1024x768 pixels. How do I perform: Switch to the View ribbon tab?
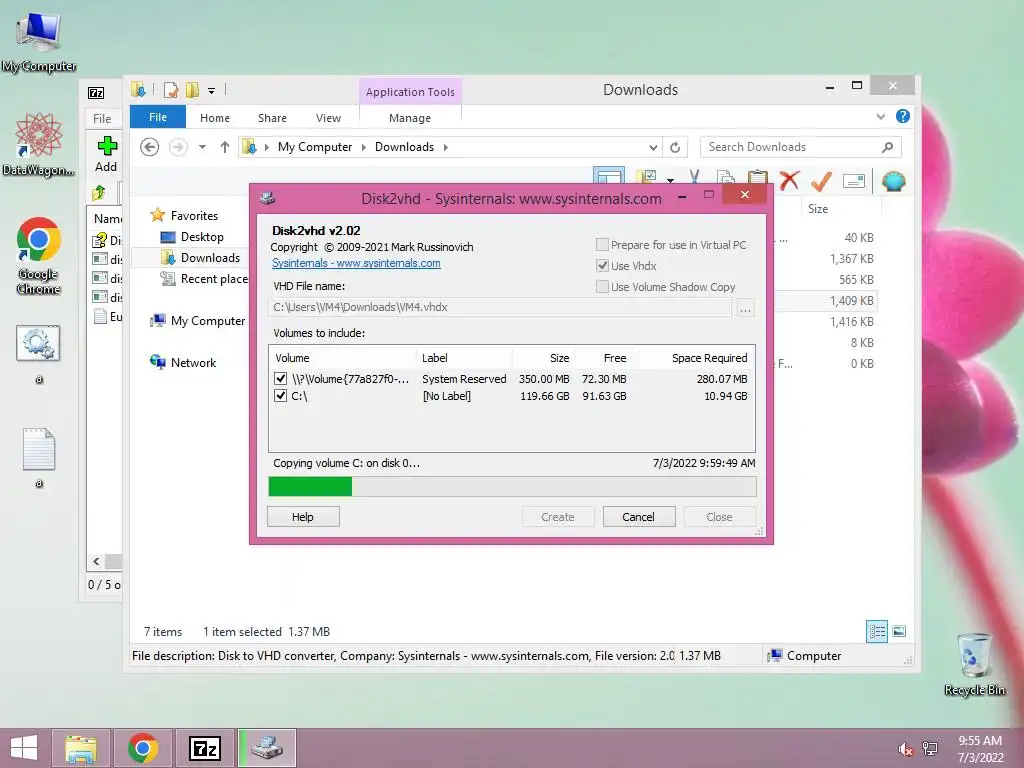(328, 118)
